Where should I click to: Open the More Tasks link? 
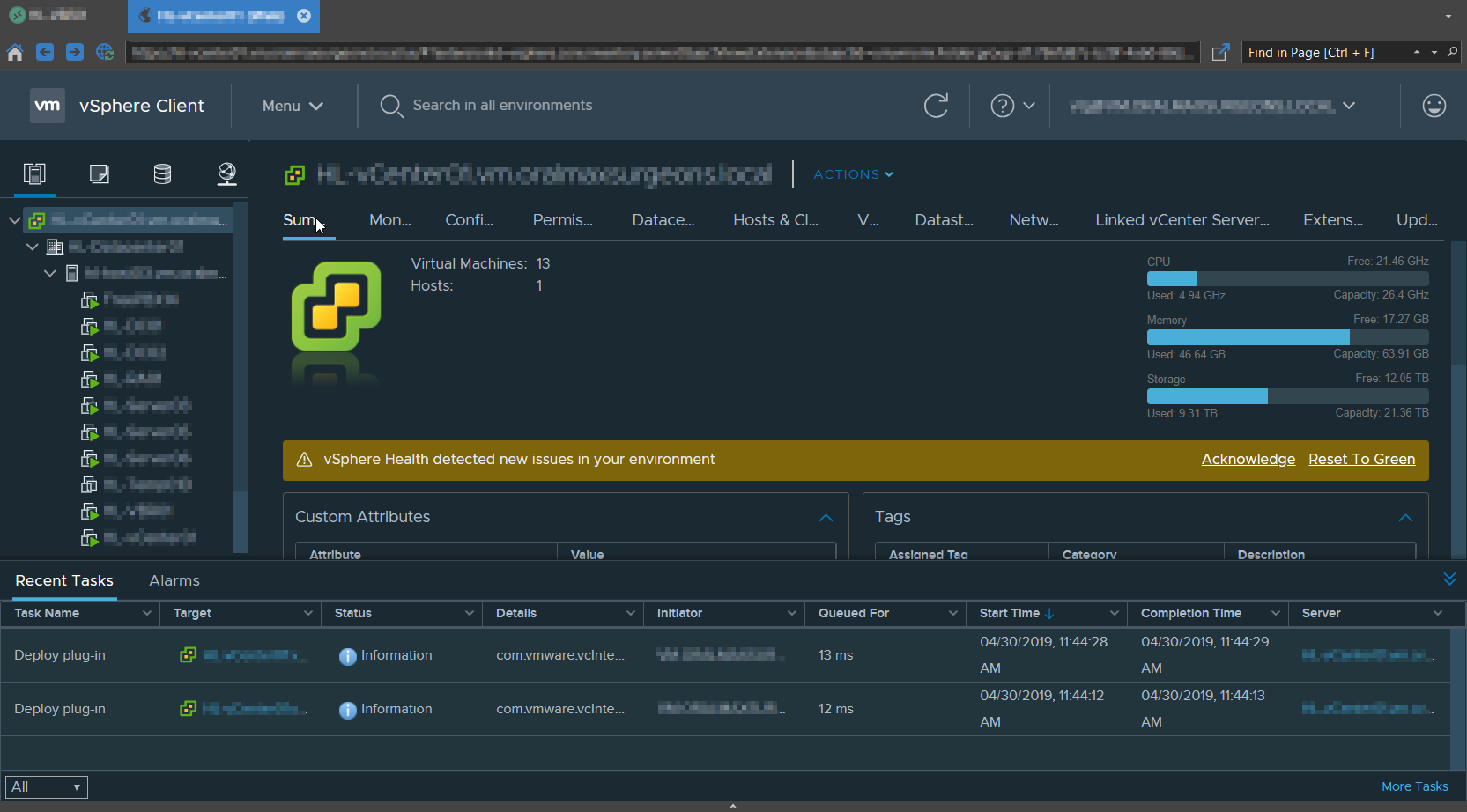(1414, 786)
